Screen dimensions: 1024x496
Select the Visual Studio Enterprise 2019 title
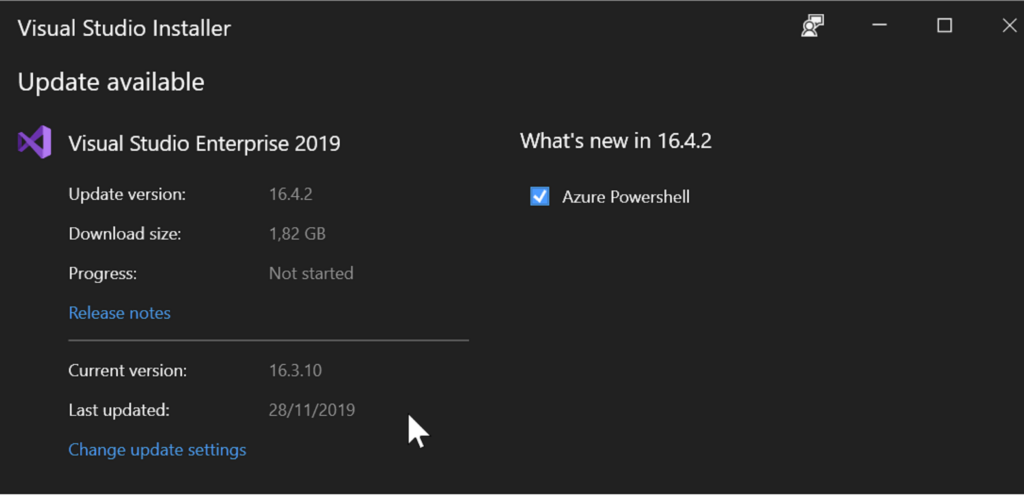pos(204,143)
